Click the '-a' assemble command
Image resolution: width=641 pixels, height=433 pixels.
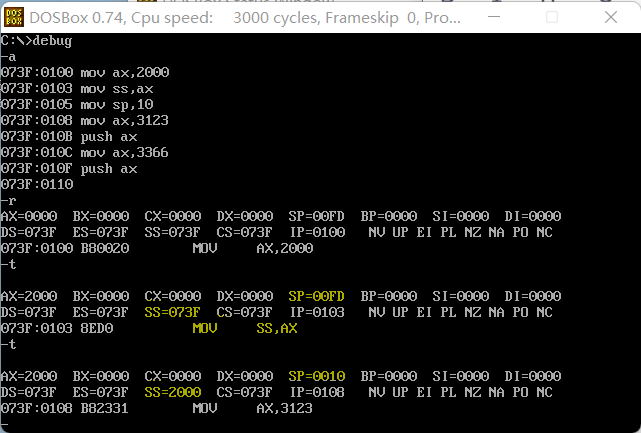8,57
